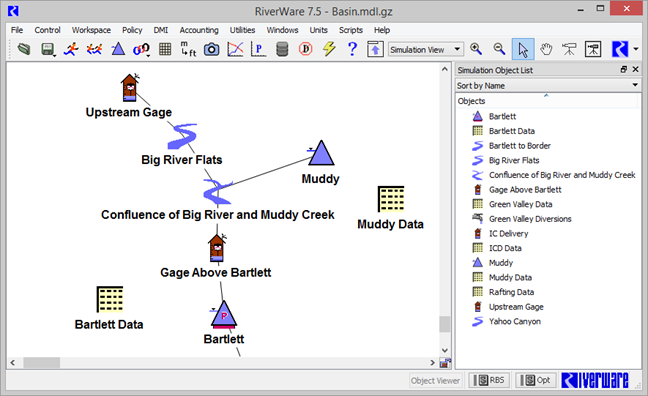Select Yahoo Canyon in object list

pyautogui.click(x=515, y=321)
